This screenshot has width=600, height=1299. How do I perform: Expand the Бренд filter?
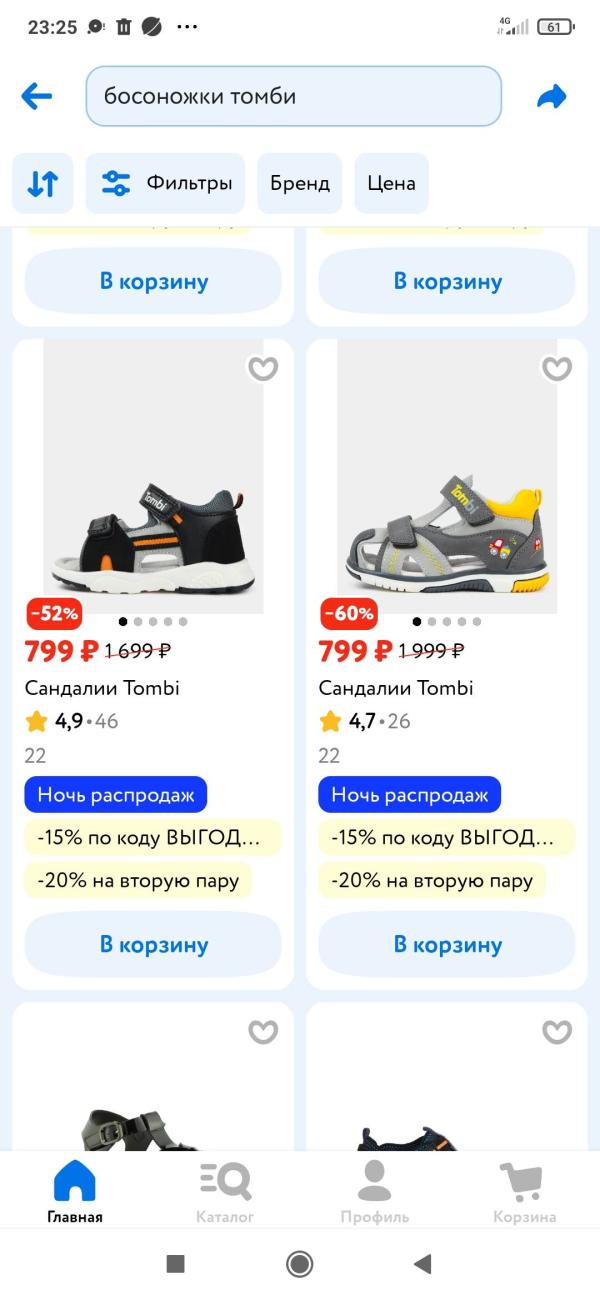[299, 183]
